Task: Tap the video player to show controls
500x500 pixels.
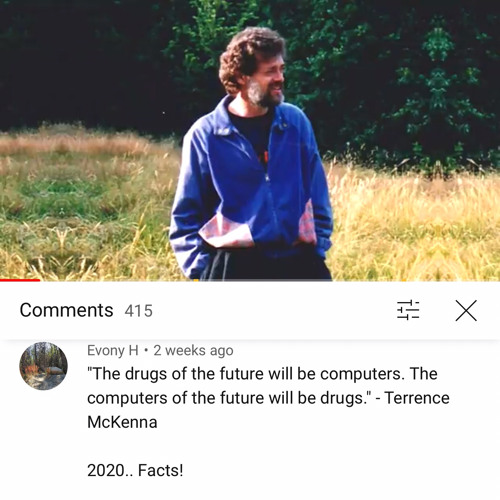Action: [x=250, y=140]
